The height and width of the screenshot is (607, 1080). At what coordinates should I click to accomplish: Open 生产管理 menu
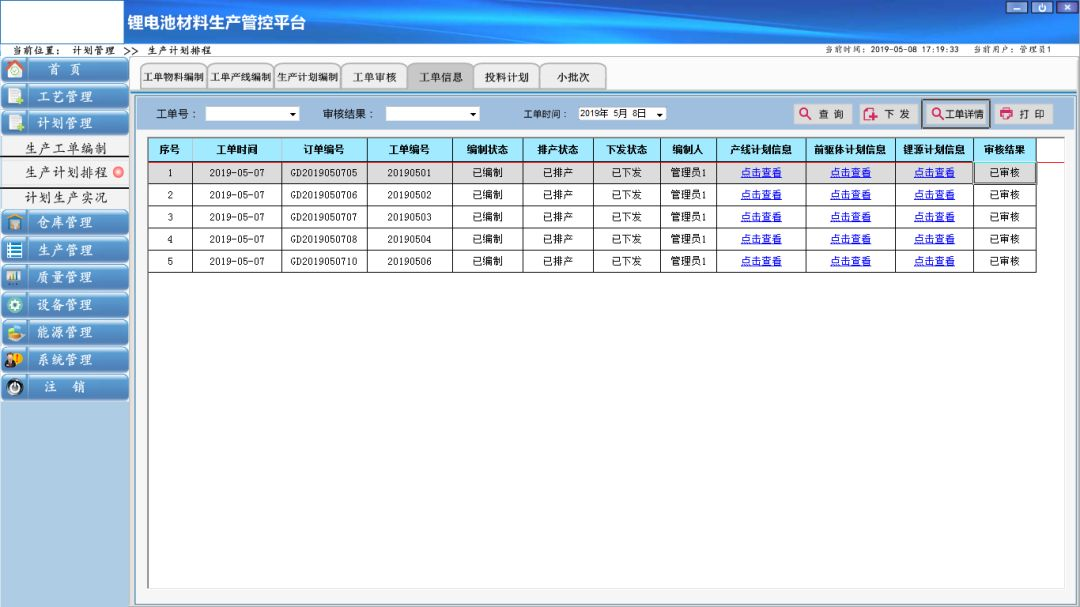65,250
